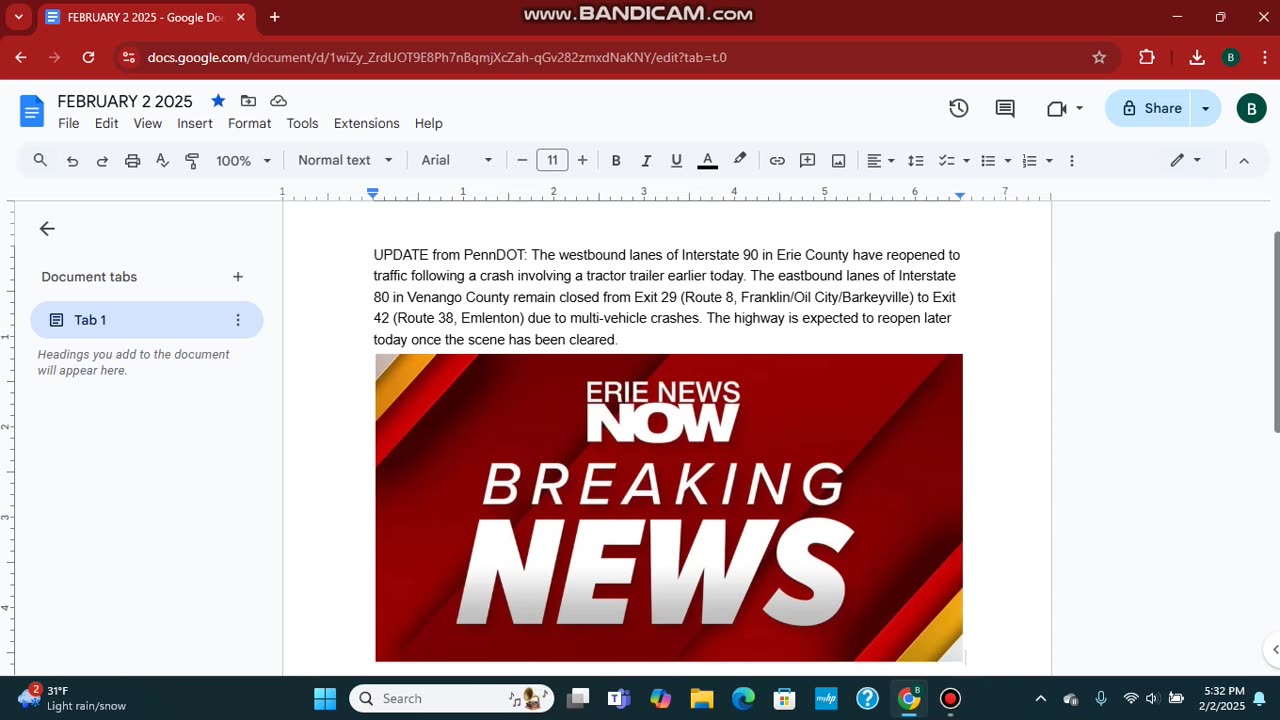The width and height of the screenshot is (1280, 720).
Task: View the cloud save status
Action: pos(279,101)
